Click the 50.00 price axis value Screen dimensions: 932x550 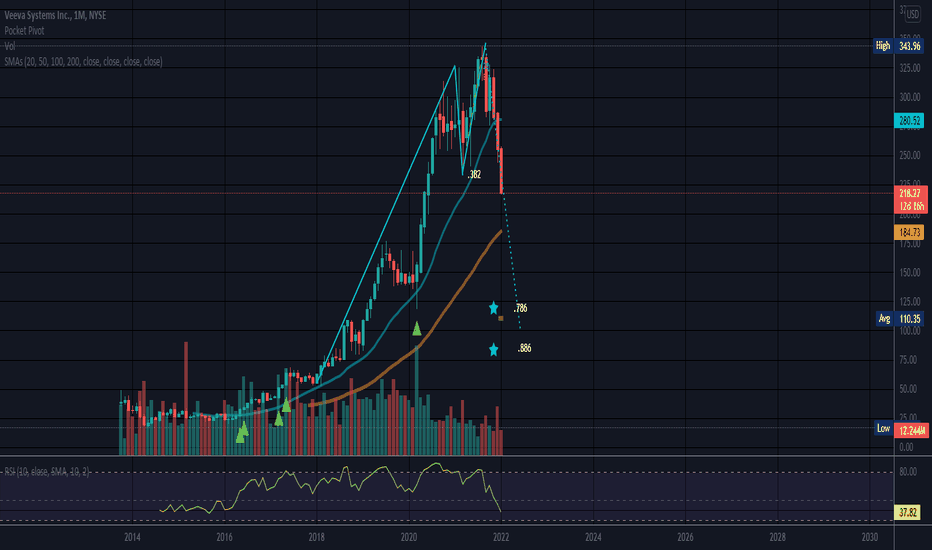[x=909, y=389]
